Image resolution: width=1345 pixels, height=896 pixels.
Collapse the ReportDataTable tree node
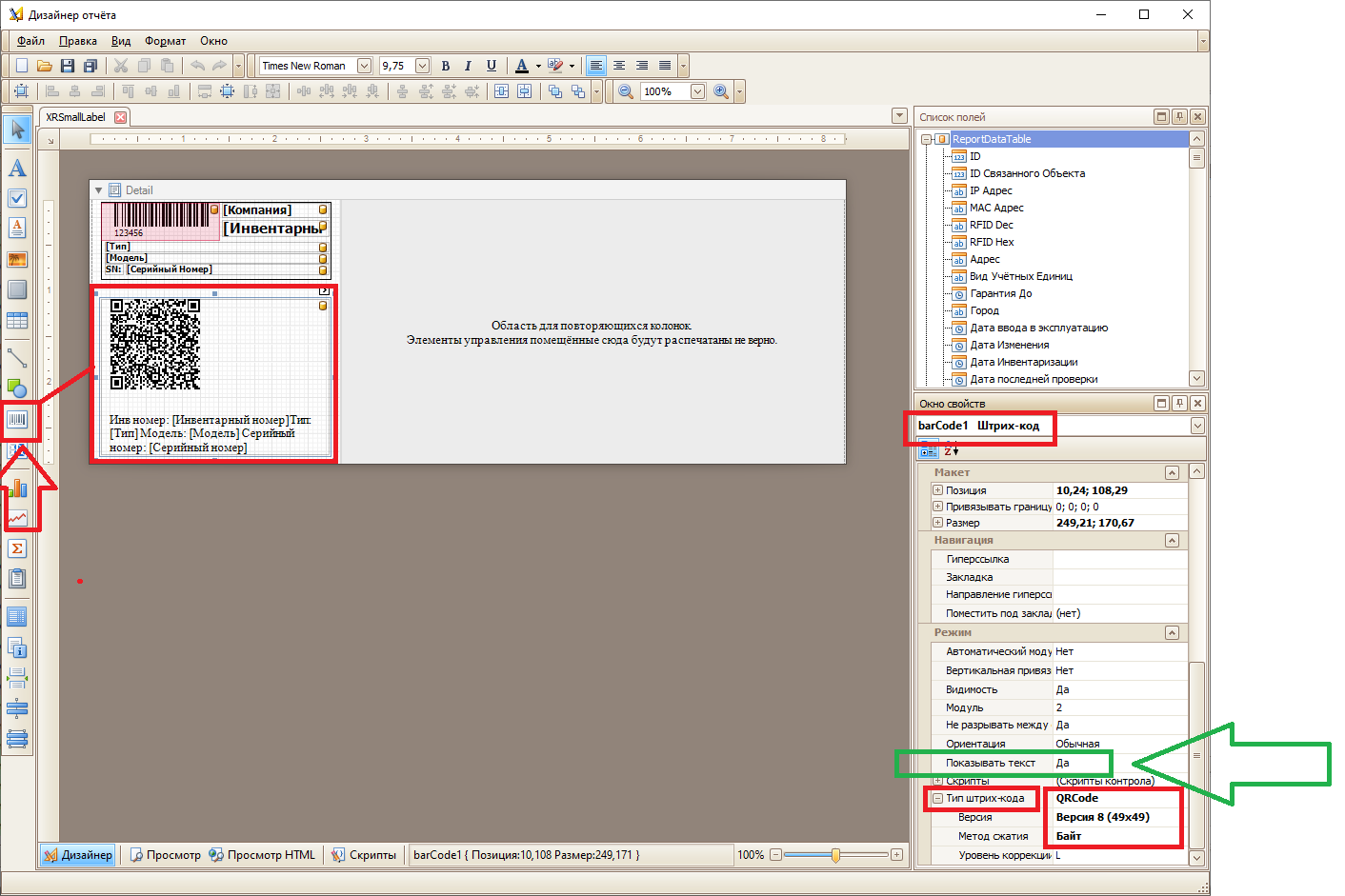(x=926, y=139)
